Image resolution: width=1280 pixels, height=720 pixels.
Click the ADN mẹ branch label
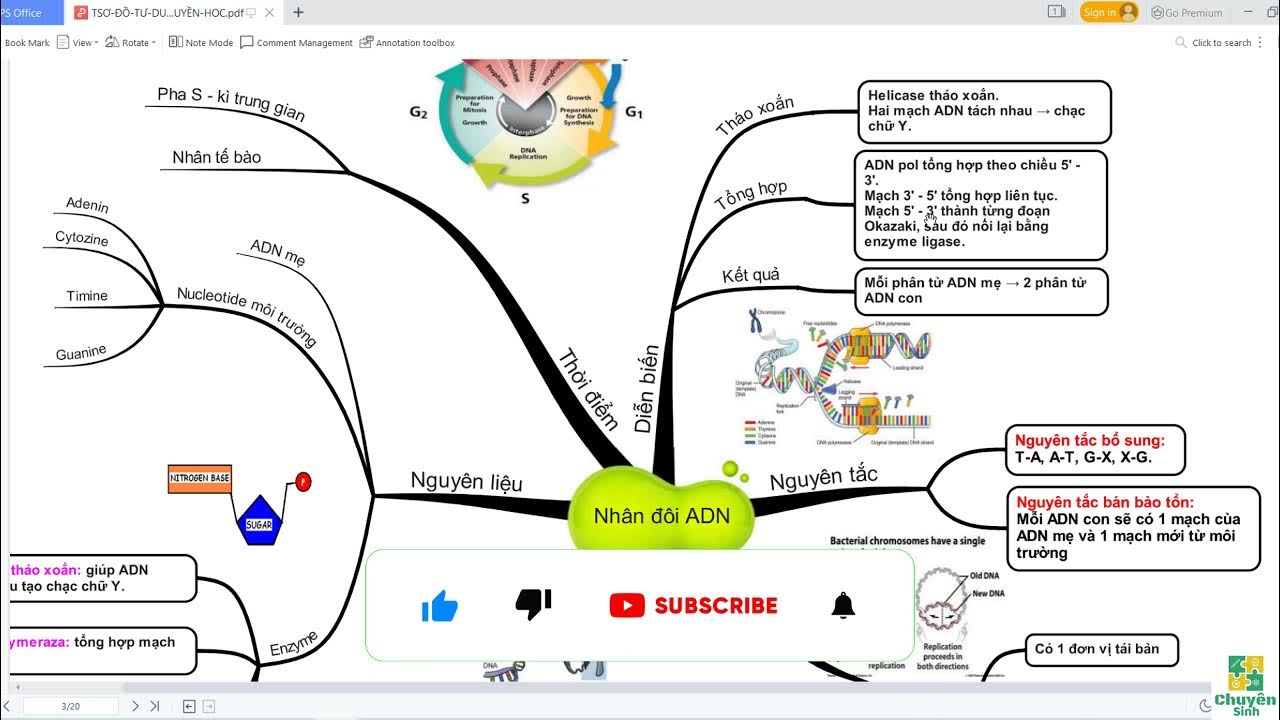point(277,253)
